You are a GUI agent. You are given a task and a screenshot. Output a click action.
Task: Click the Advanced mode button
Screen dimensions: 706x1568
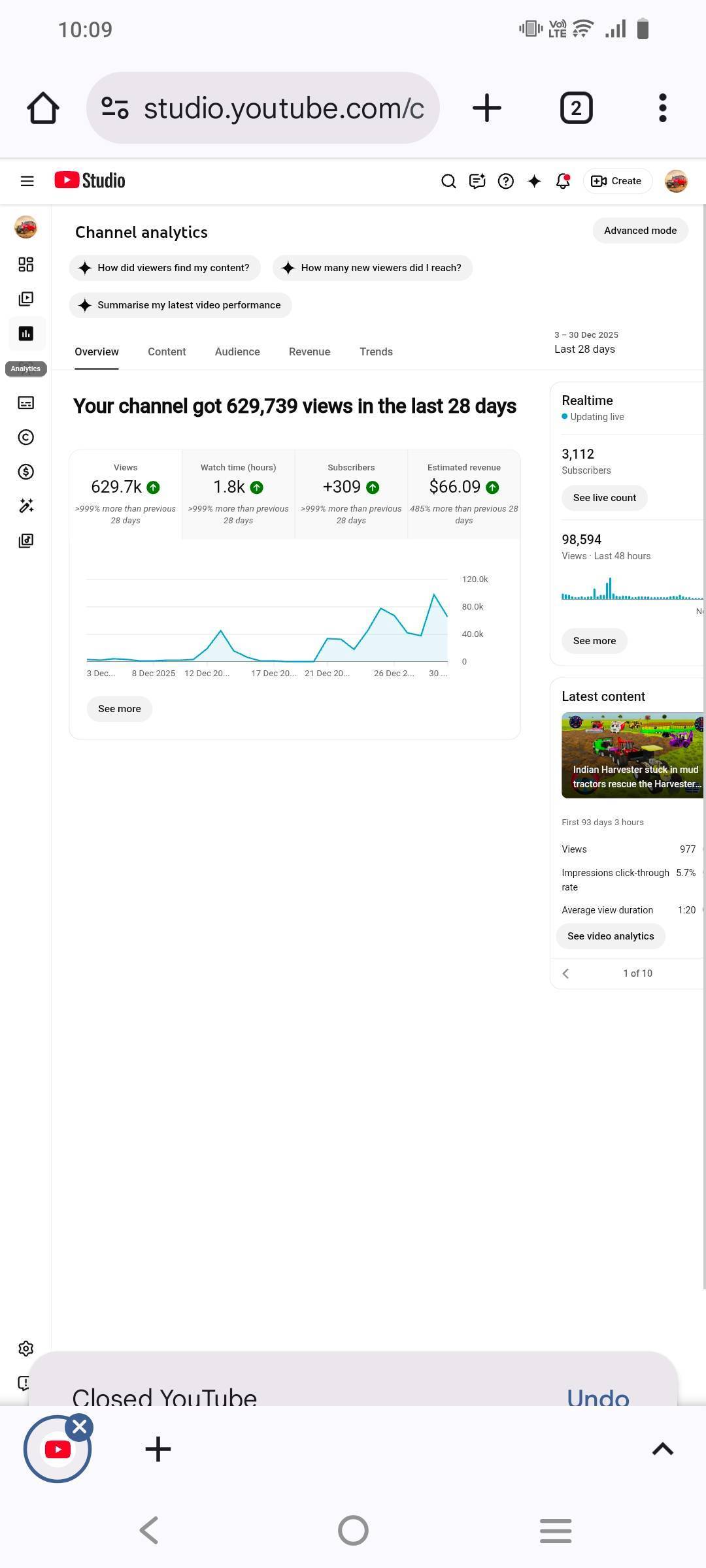pyautogui.click(x=640, y=231)
